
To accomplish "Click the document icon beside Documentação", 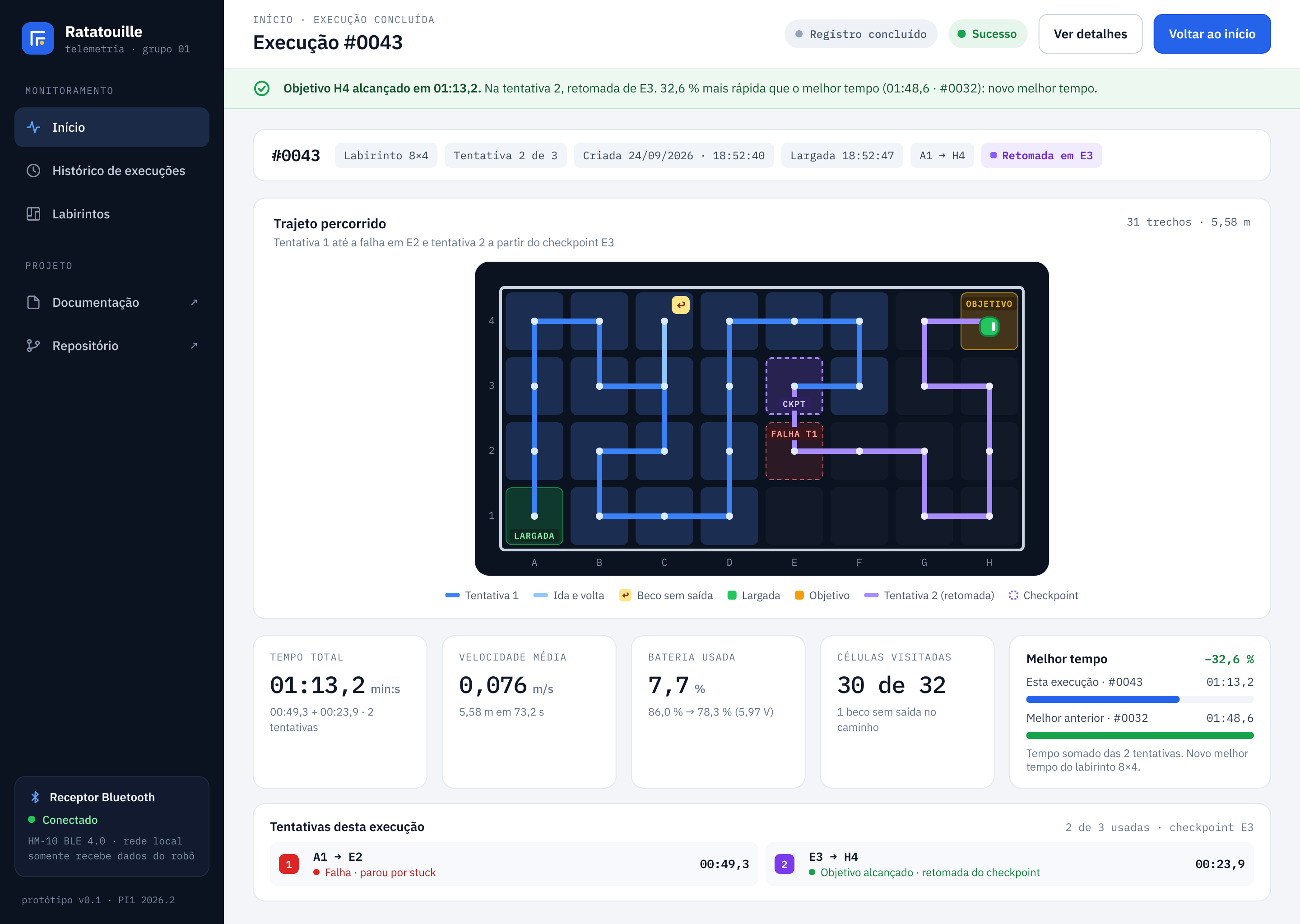I will [x=33, y=302].
